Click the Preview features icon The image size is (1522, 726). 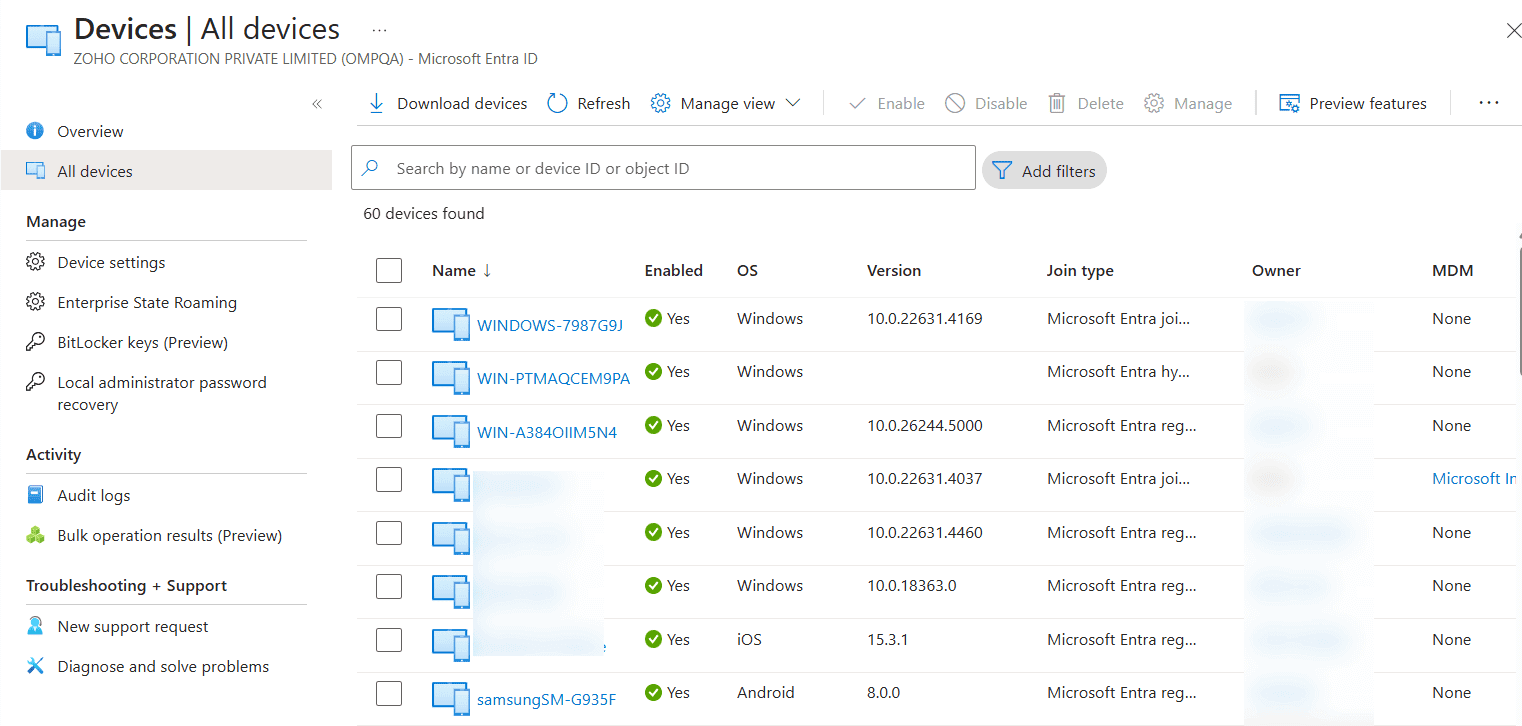pos(1289,103)
